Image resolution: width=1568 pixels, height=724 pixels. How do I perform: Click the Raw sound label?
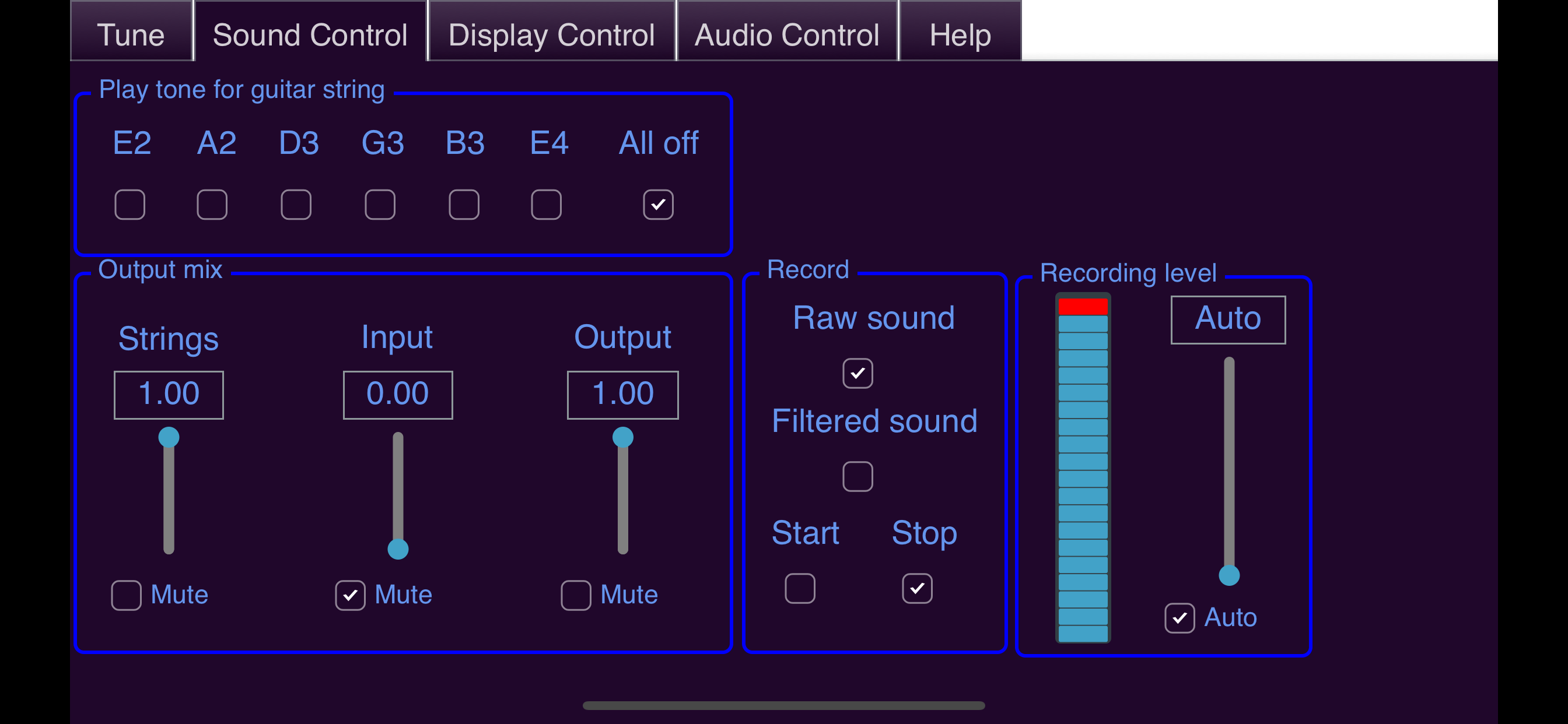pos(873,318)
